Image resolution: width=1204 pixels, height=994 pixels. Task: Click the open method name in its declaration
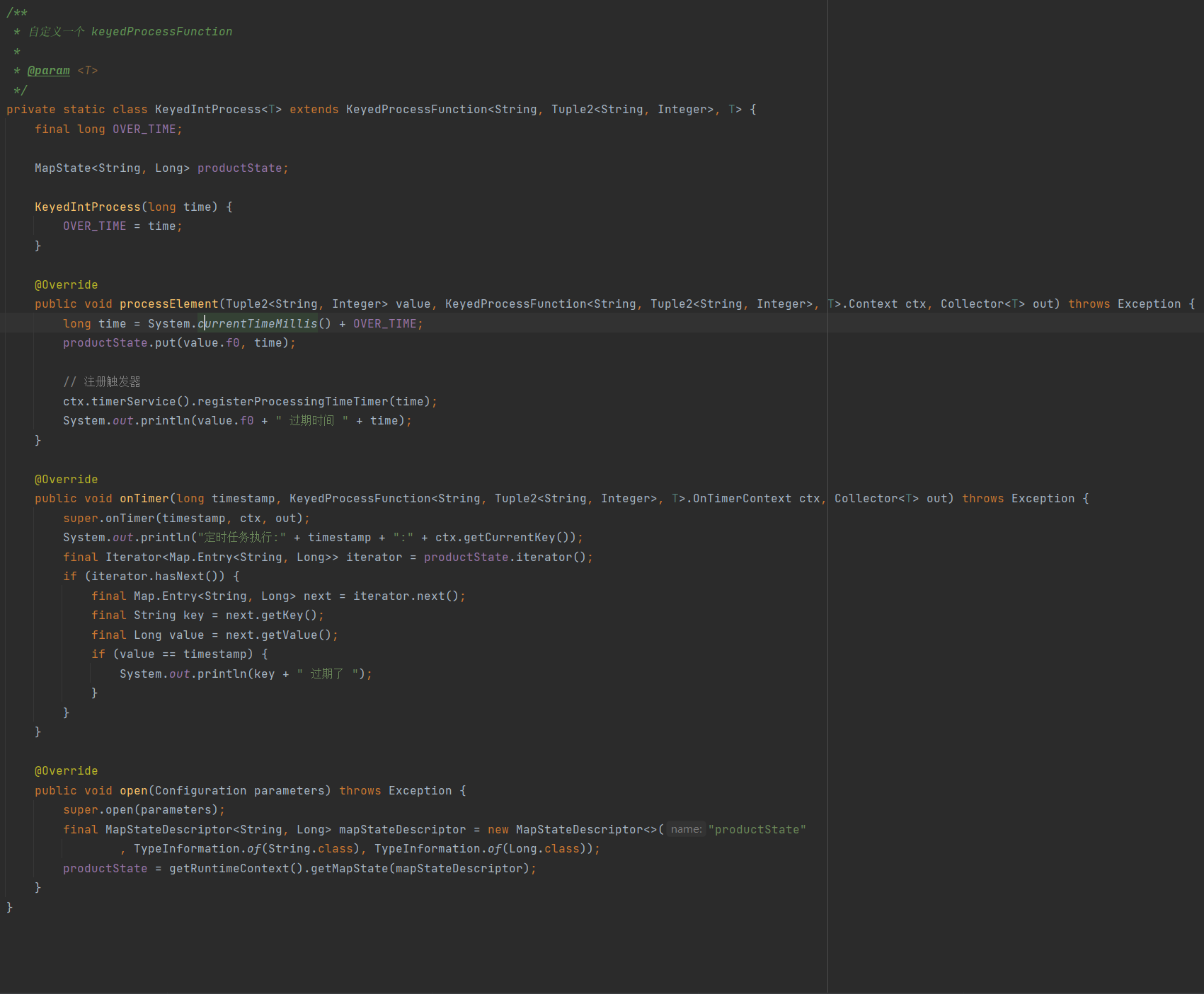[134, 791]
